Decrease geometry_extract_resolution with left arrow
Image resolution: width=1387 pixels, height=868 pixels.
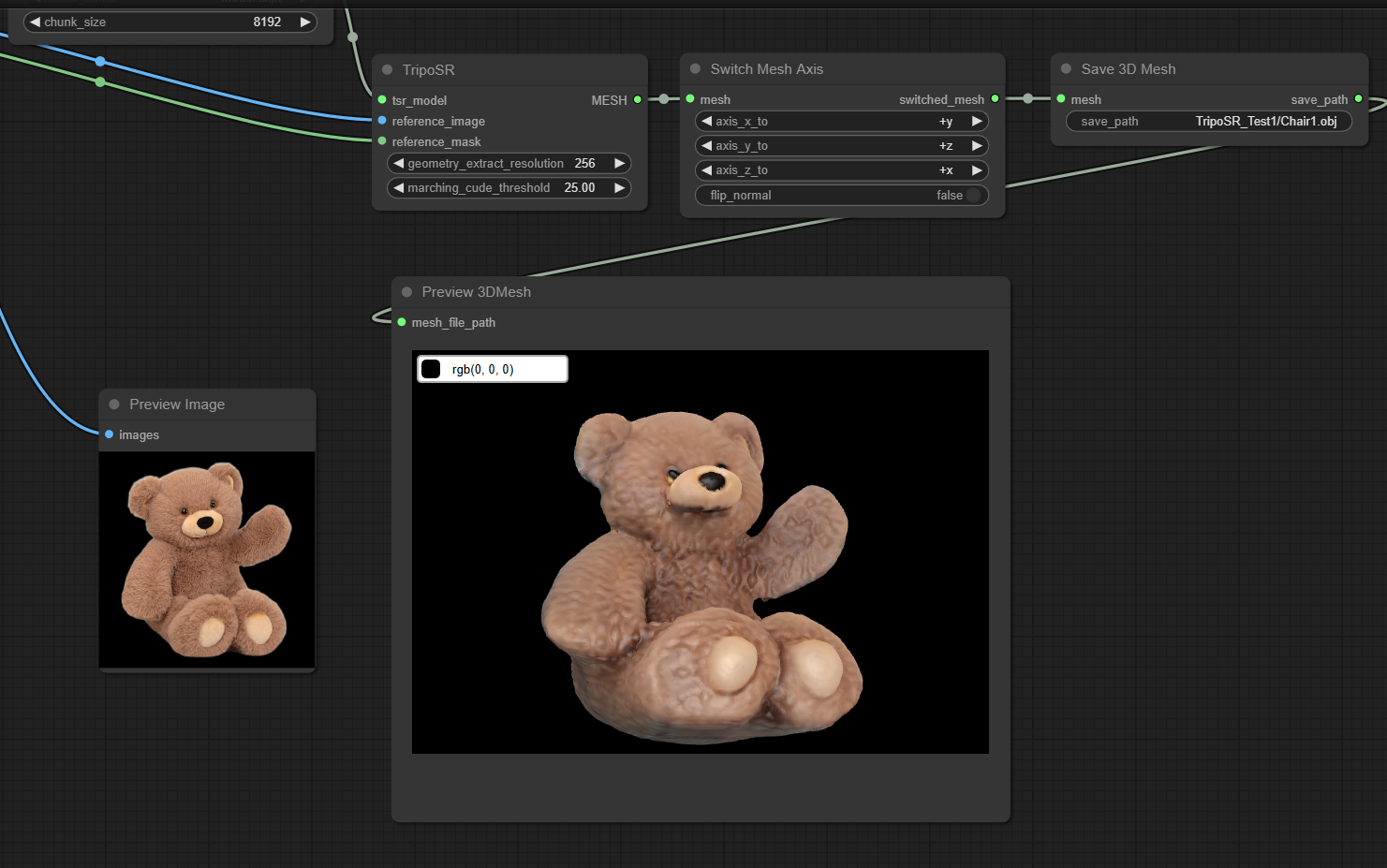(399, 164)
